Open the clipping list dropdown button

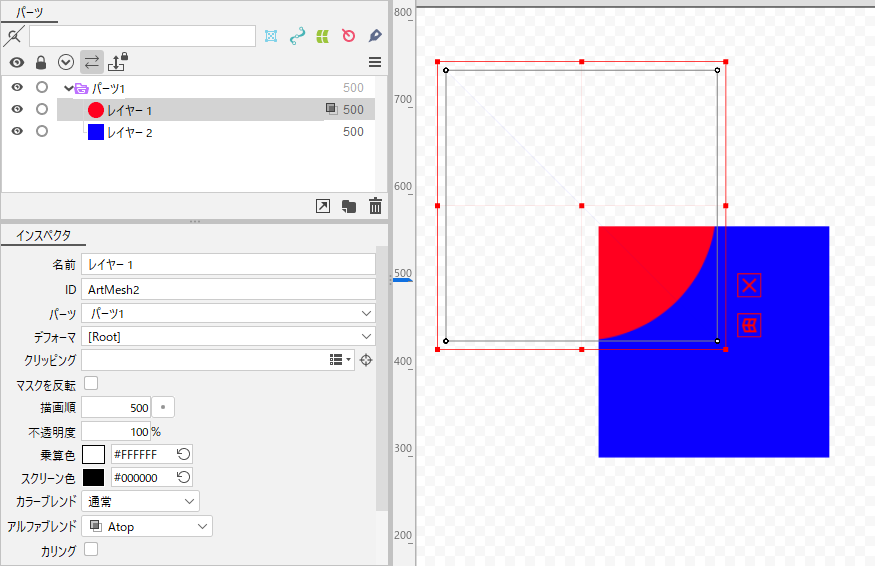340,360
